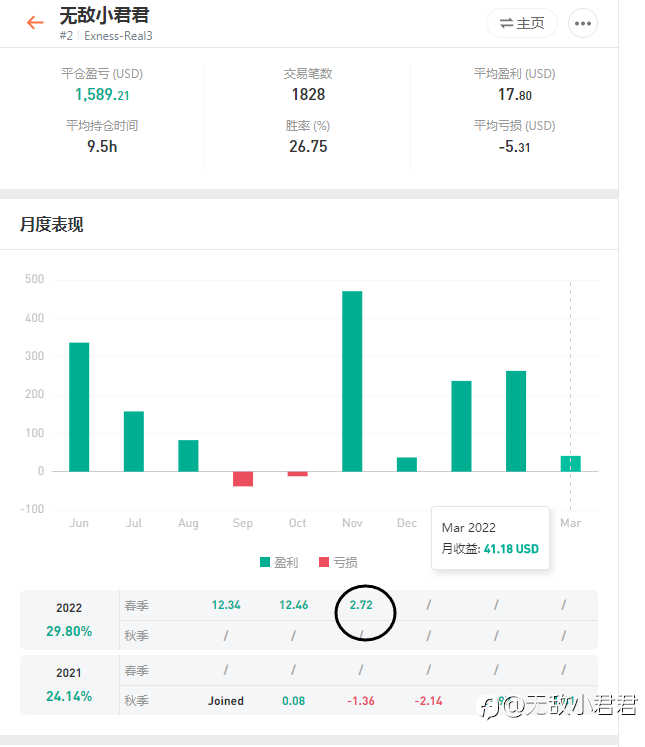The width and height of the screenshot is (645, 747).
Task: Open the 主页 homepage button
Action: click(x=522, y=23)
